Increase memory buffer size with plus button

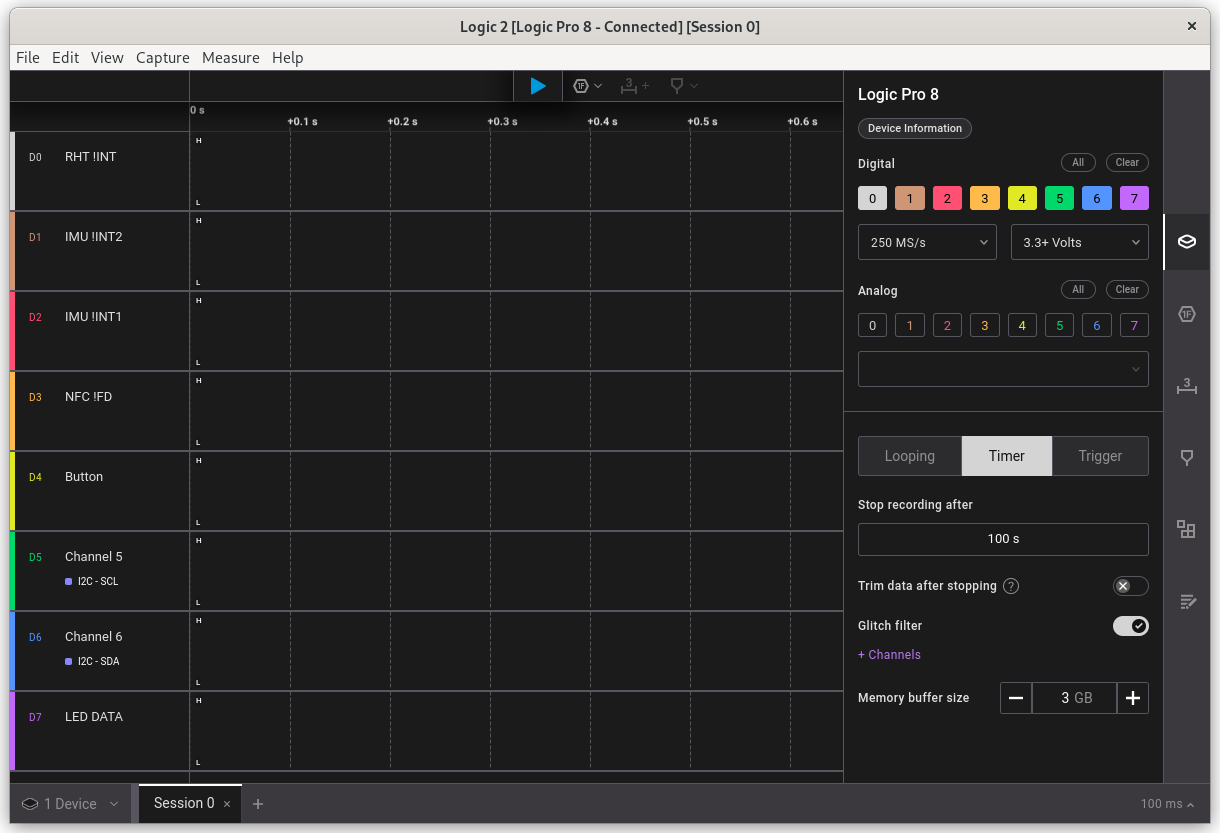click(x=1133, y=698)
